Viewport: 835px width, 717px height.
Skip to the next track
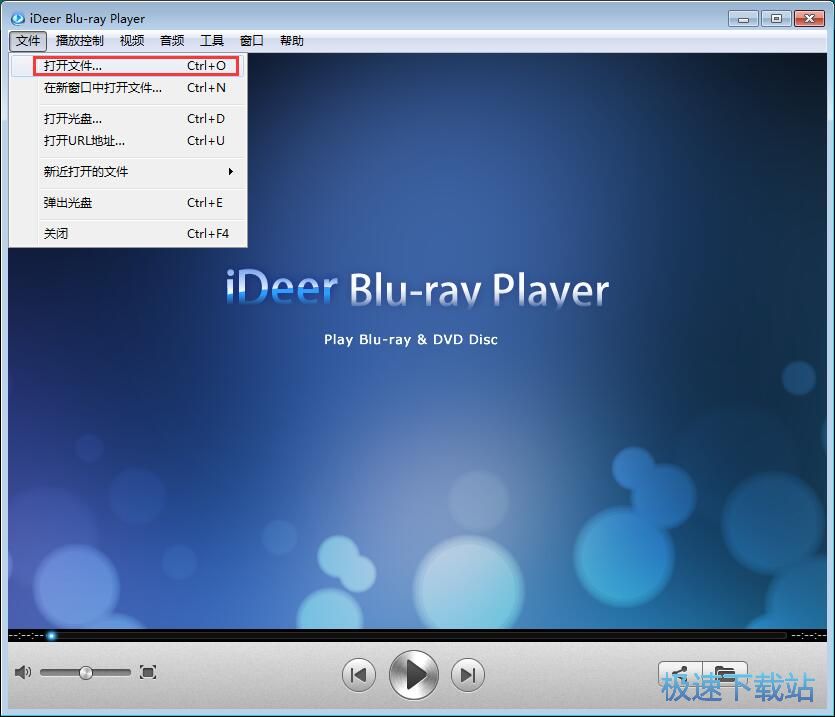coord(468,675)
